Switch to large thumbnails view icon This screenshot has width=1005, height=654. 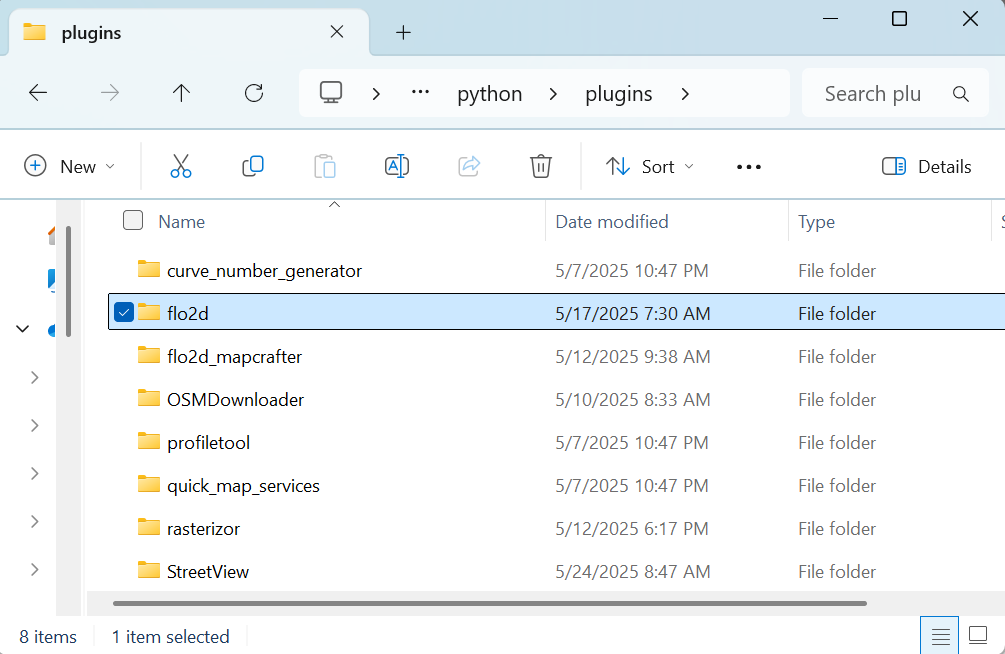pyautogui.click(x=977, y=635)
